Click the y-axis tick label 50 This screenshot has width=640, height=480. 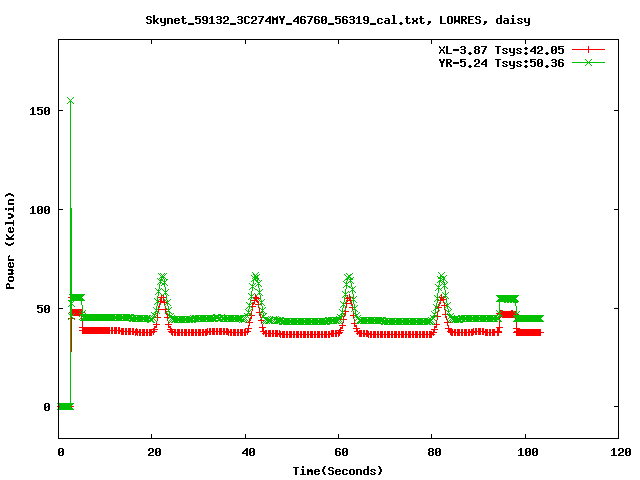pyautogui.click(x=43, y=309)
